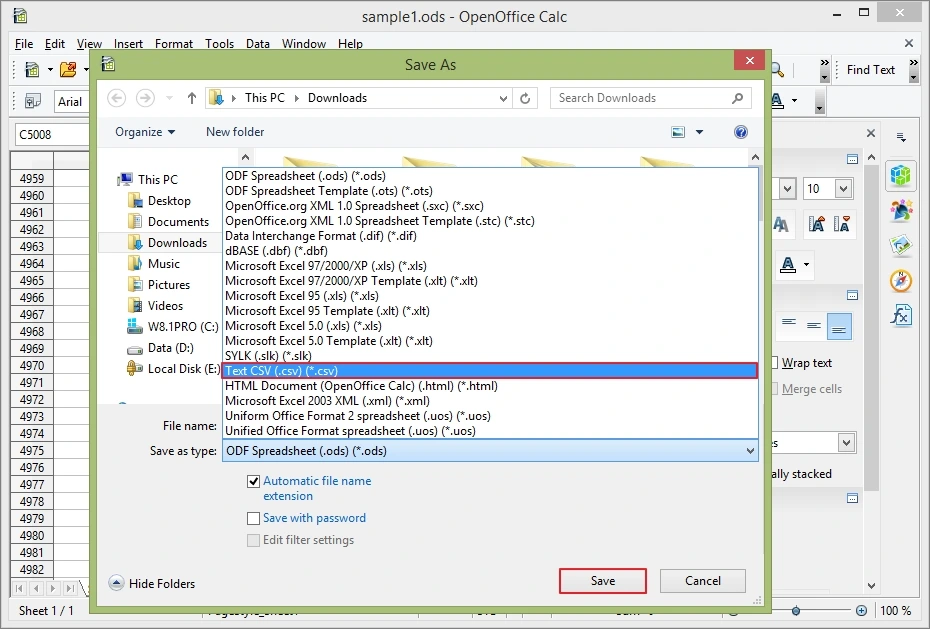Open the sidebar Styles and Formatting deck

pyautogui.click(x=900, y=210)
